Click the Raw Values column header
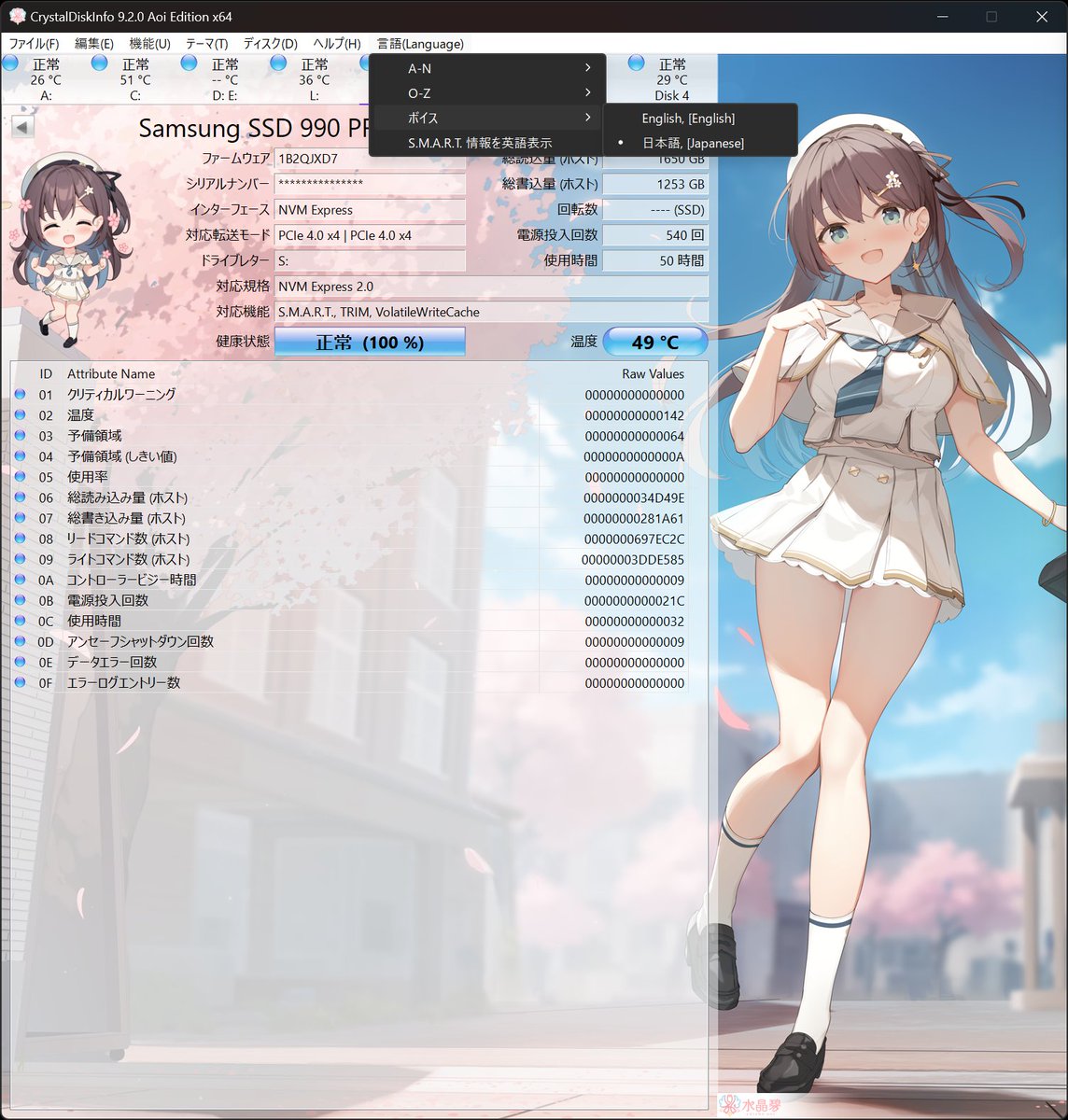The width and height of the screenshot is (1068, 1120). [x=653, y=373]
